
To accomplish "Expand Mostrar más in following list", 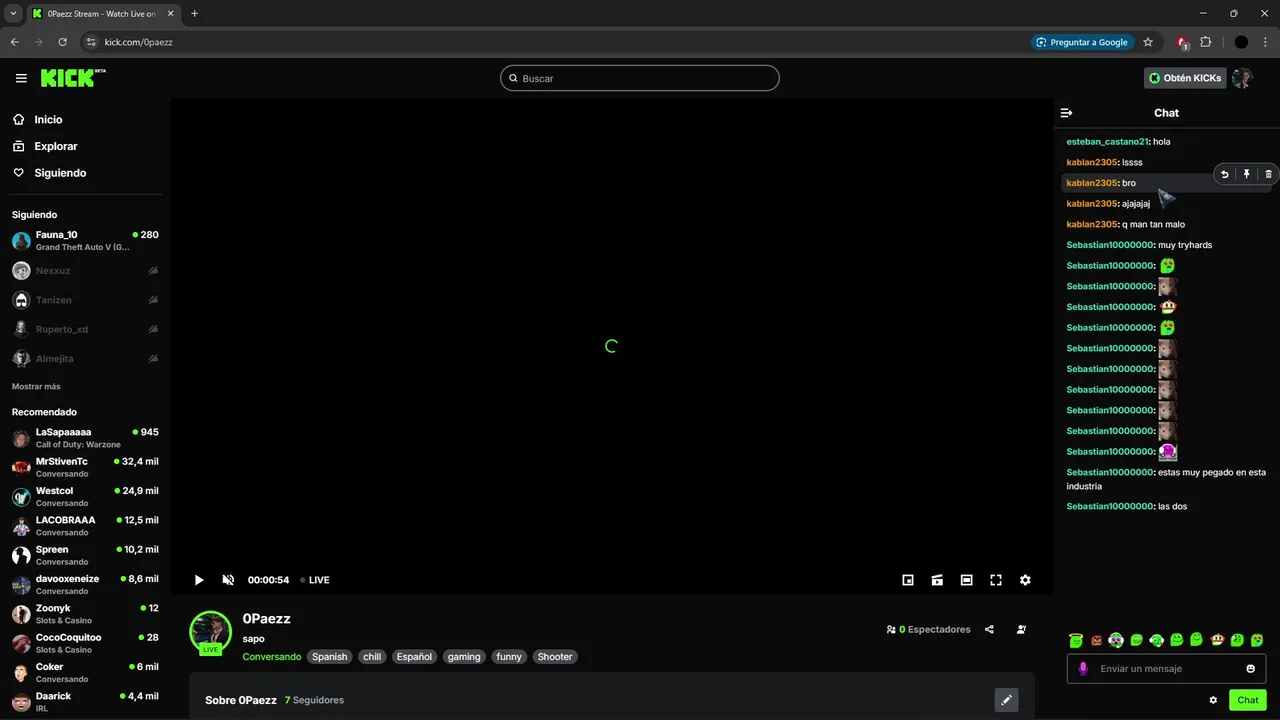I will click(36, 387).
